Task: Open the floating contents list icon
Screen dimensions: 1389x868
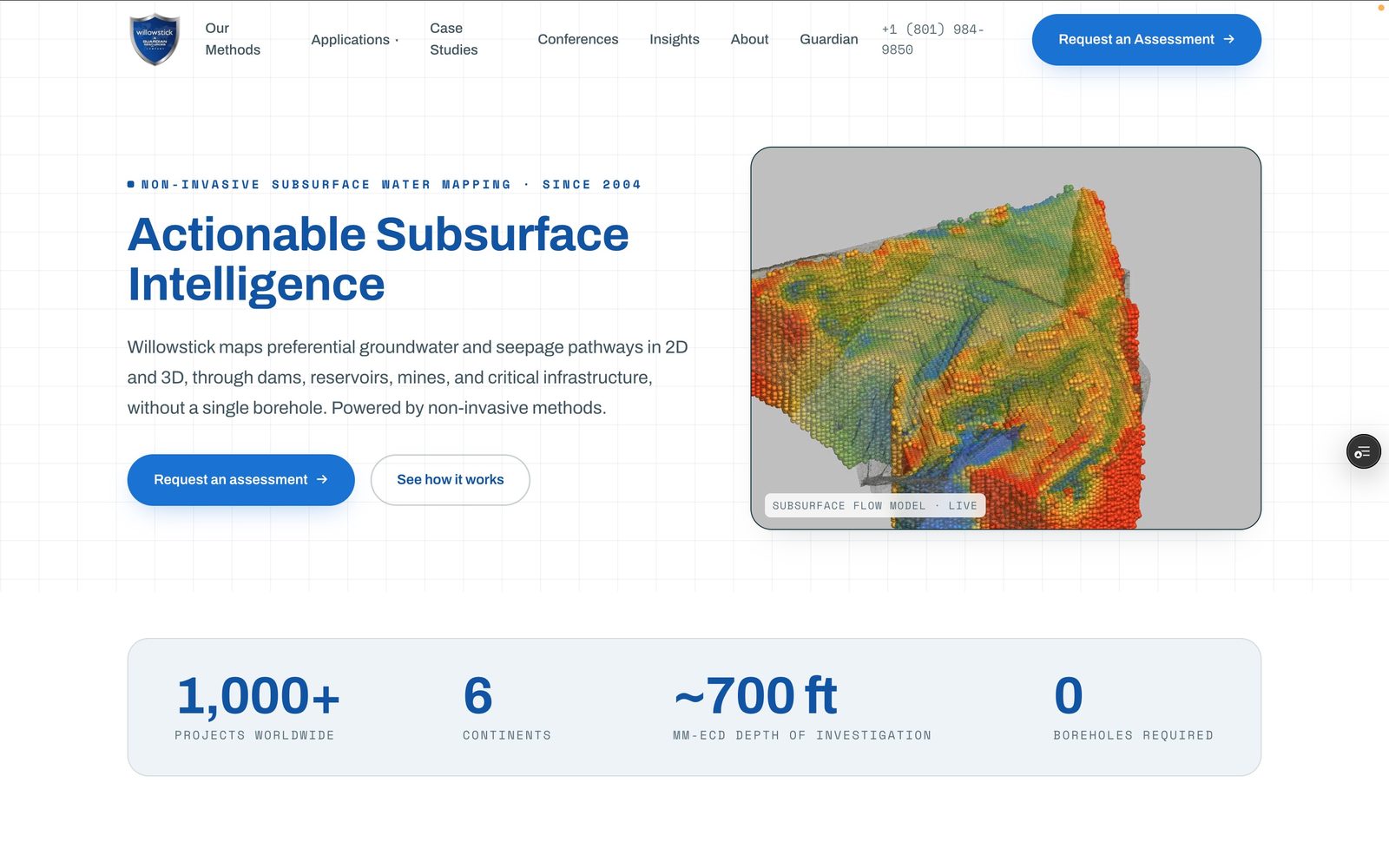Action: coord(1363,451)
